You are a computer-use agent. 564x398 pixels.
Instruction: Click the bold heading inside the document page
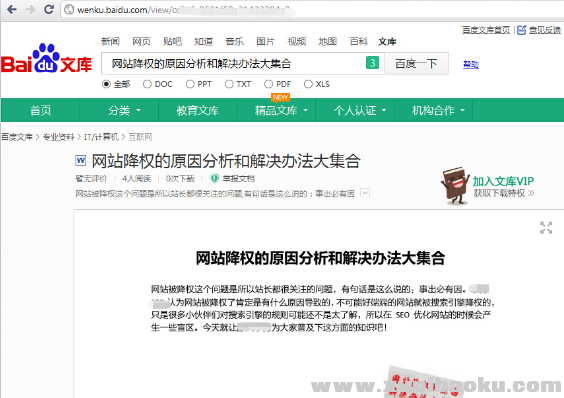tap(320, 258)
